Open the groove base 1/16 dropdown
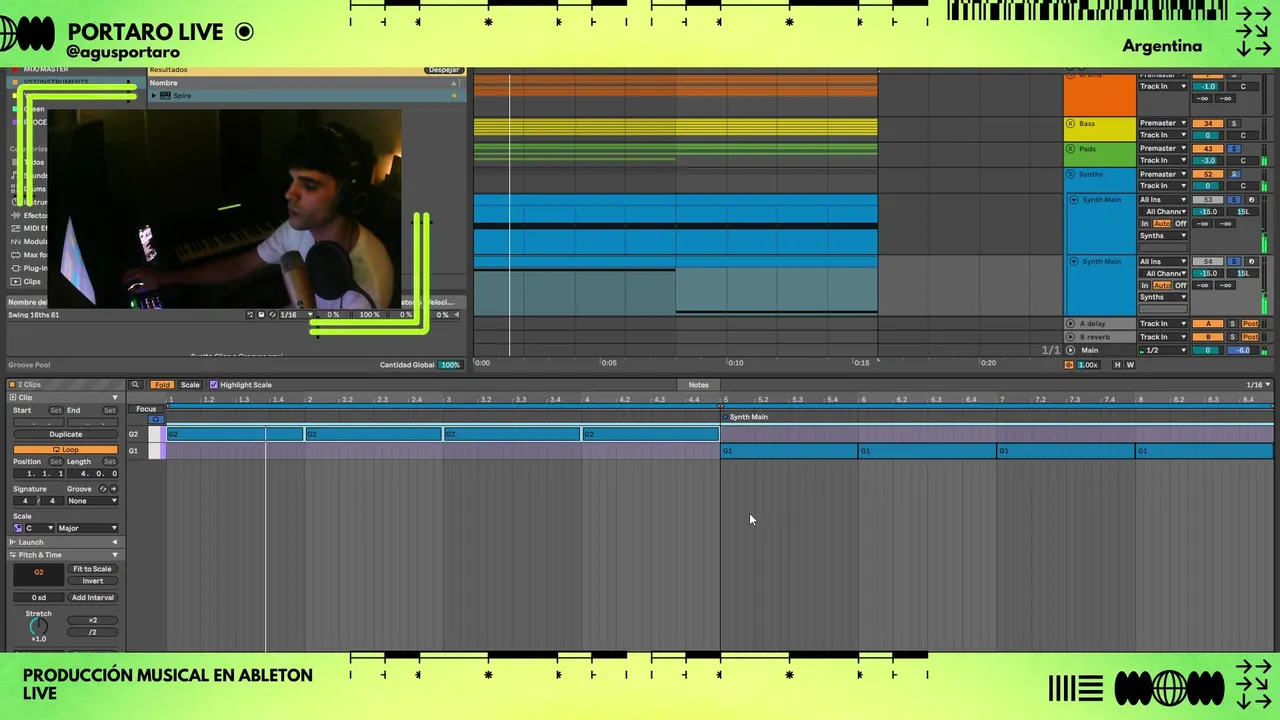The width and height of the screenshot is (1280, 720). tap(296, 315)
